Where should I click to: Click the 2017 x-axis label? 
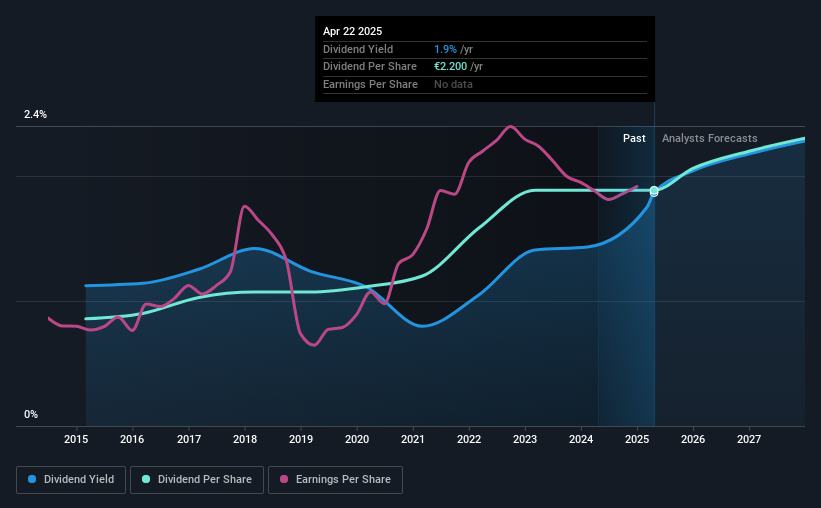tap(188, 439)
